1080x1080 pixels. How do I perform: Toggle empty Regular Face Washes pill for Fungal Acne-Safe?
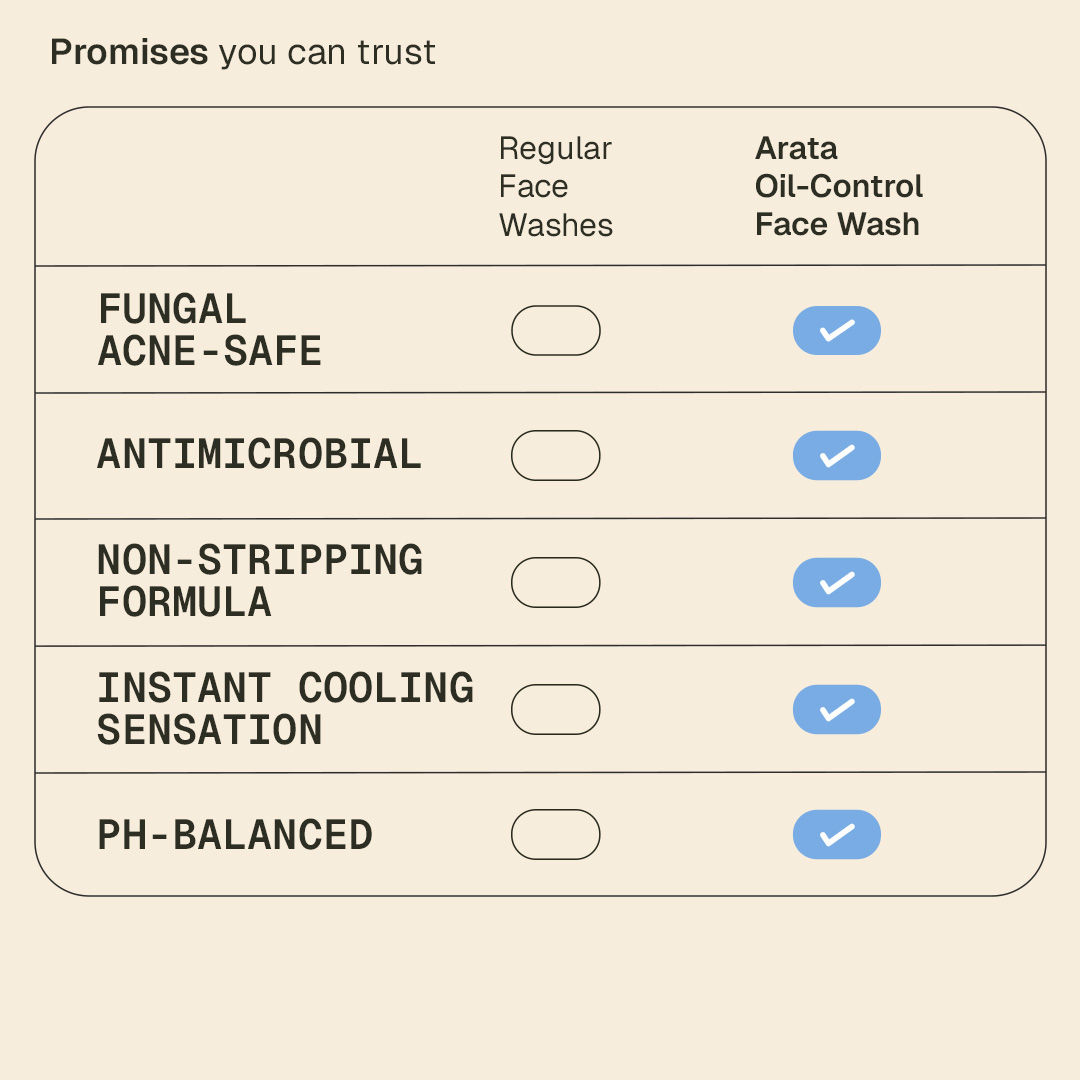555,331
